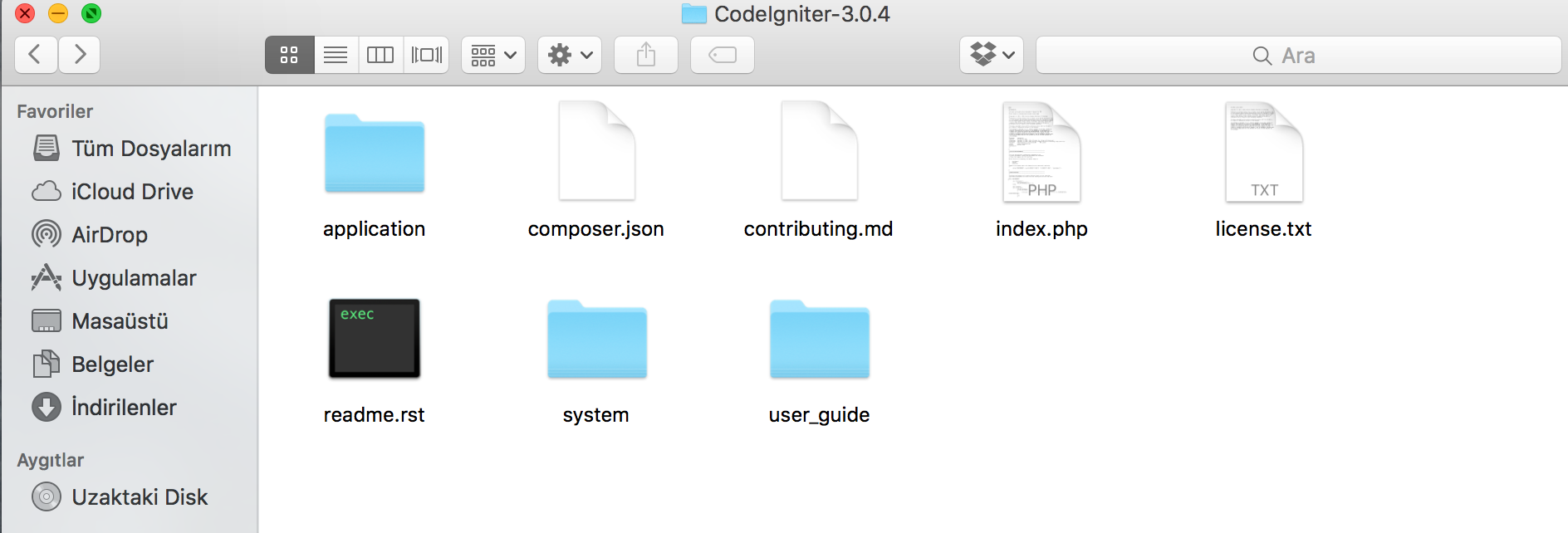Select the index.php file icon

1041,152
